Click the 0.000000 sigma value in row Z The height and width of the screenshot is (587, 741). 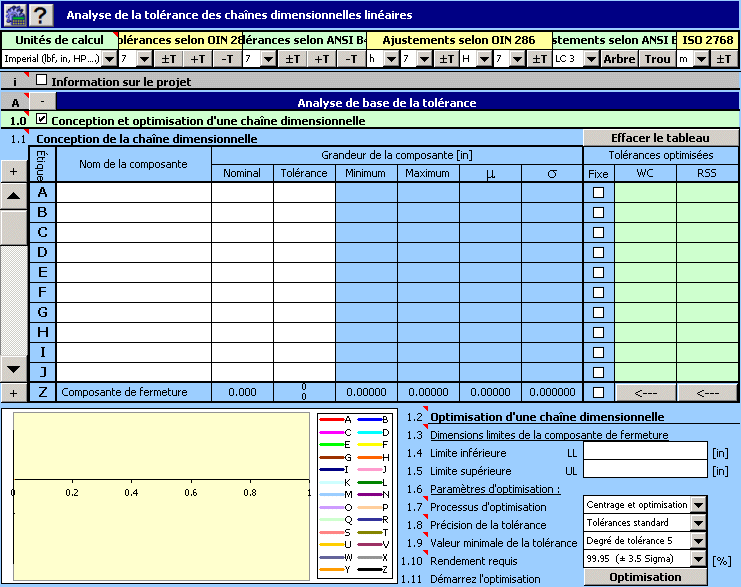(552, 392)
